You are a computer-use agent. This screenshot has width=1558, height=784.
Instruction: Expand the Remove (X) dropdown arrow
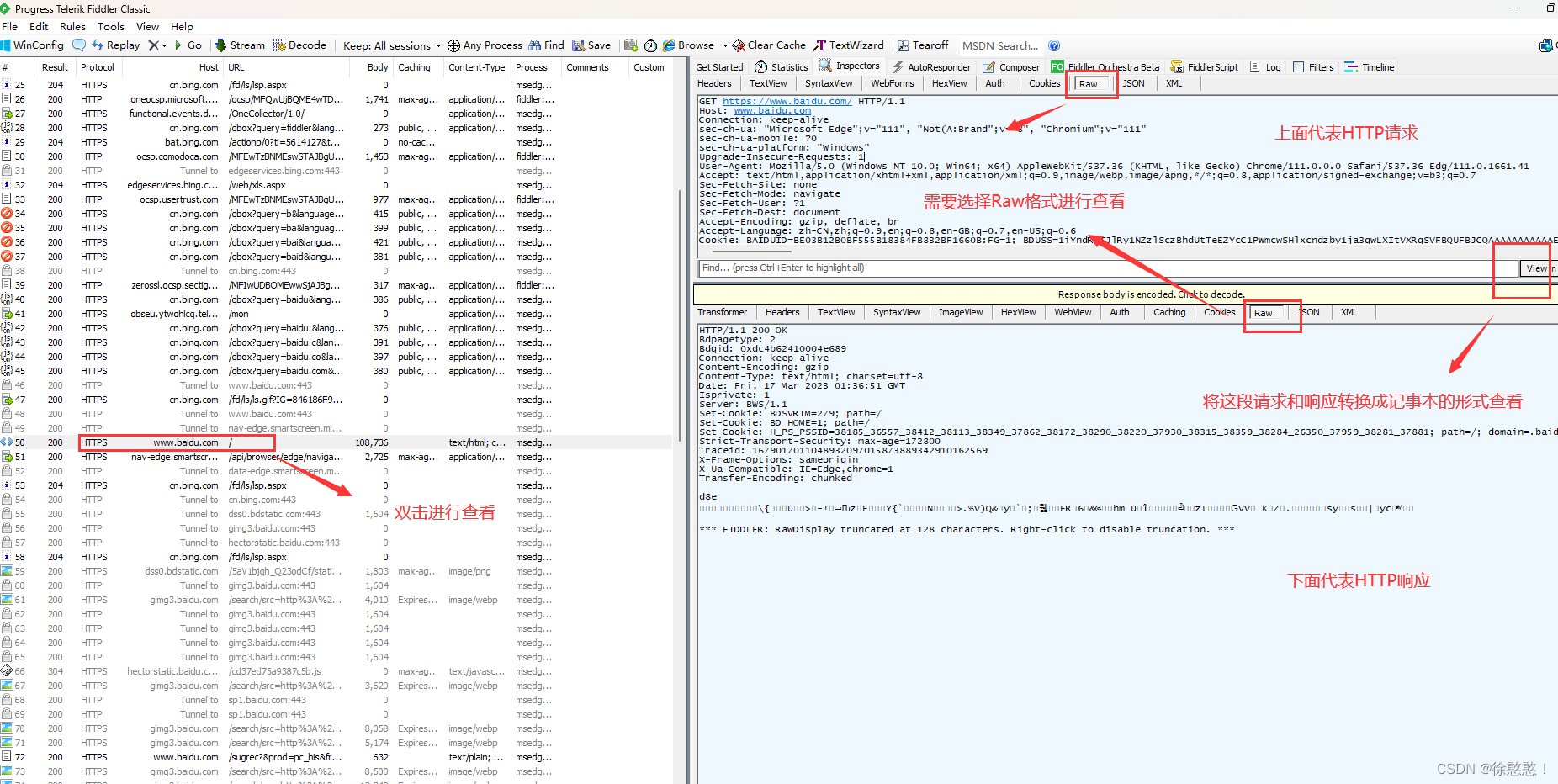point(165,46)
